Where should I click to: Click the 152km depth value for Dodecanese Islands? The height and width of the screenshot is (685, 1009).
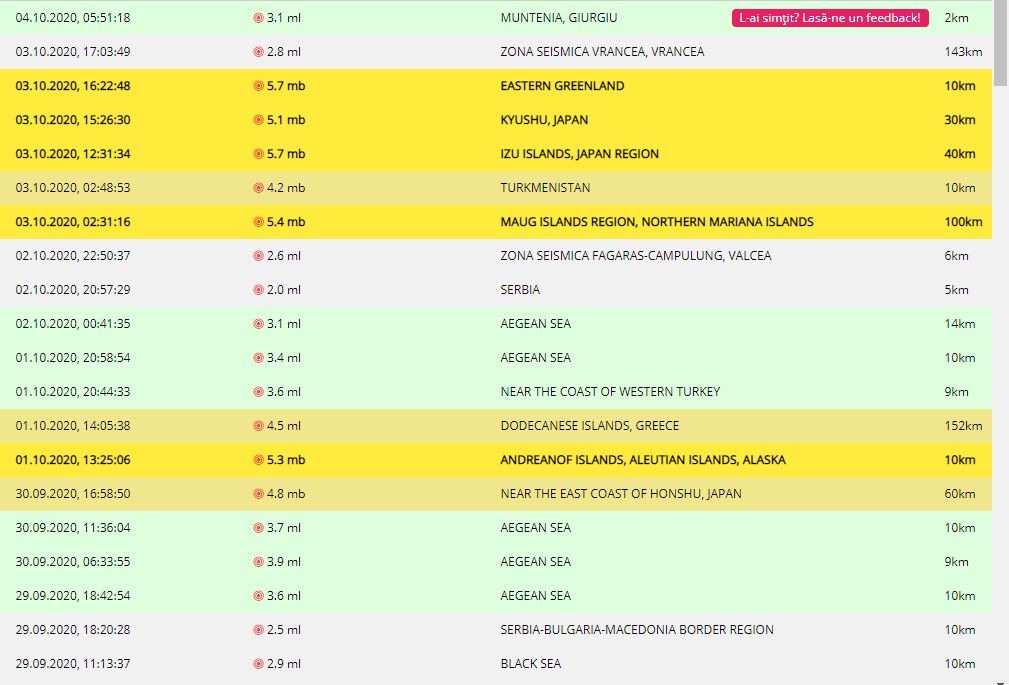click(963, 426)
